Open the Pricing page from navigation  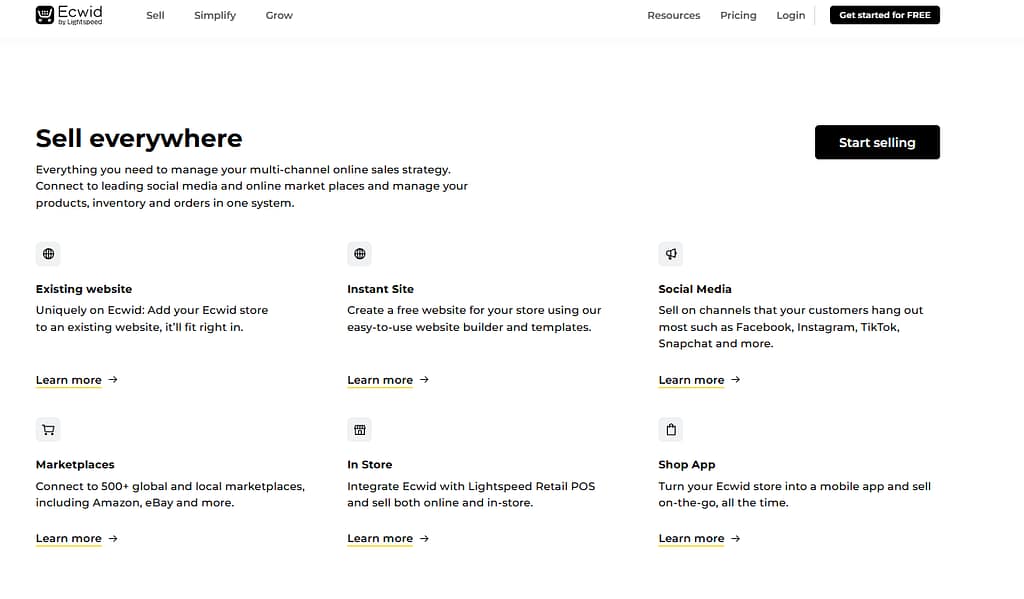coord(738,15)
